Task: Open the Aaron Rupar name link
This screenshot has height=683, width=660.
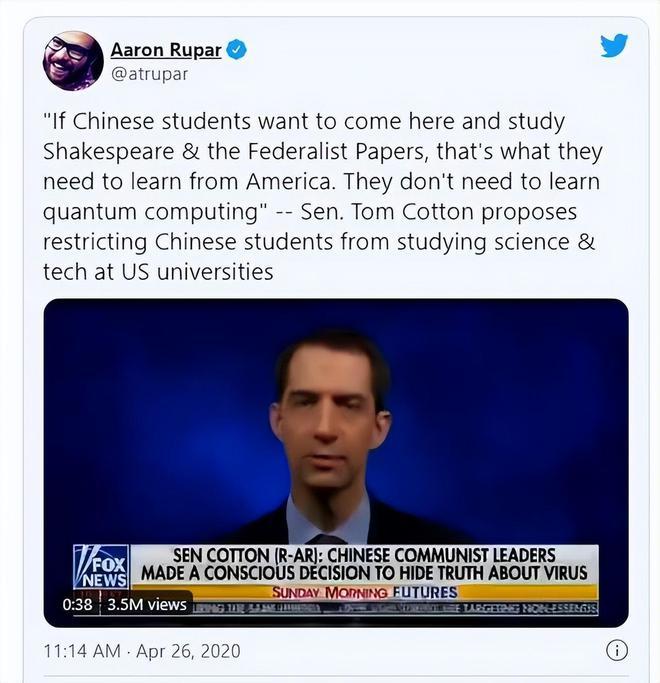Action: 166,50
